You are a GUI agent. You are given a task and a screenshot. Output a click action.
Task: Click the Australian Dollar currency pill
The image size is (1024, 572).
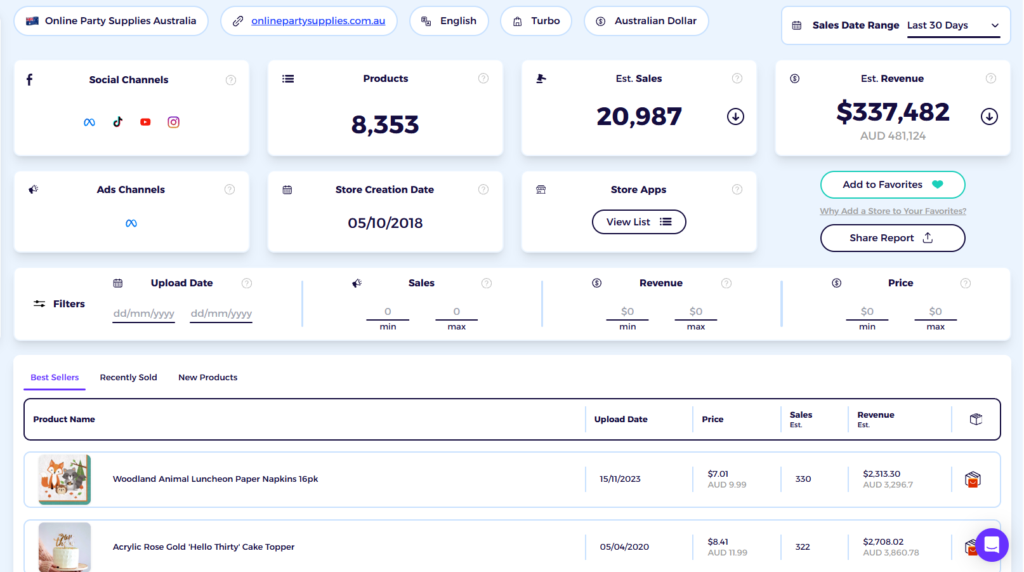647,21
